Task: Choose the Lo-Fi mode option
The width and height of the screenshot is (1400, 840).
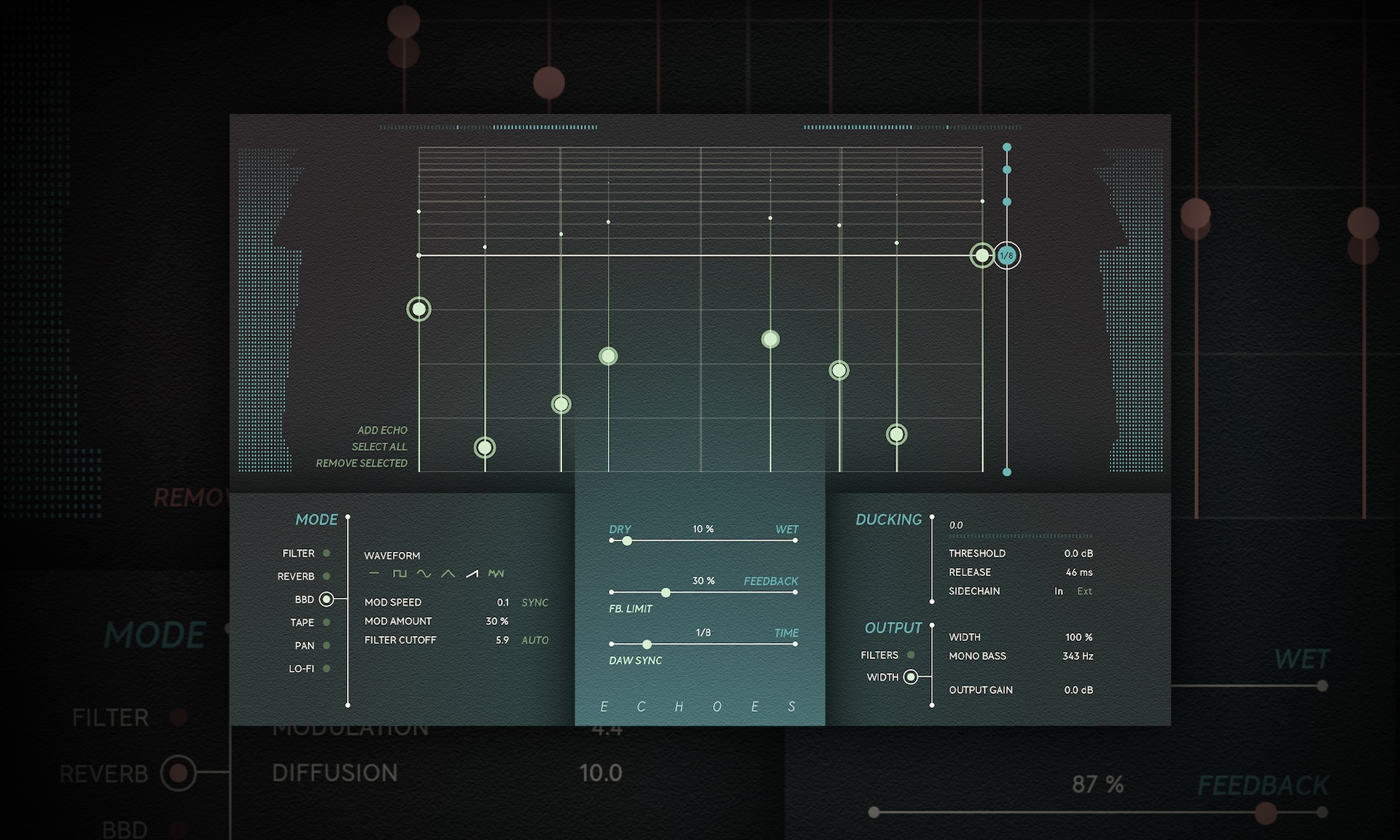Action: [326, 669]
